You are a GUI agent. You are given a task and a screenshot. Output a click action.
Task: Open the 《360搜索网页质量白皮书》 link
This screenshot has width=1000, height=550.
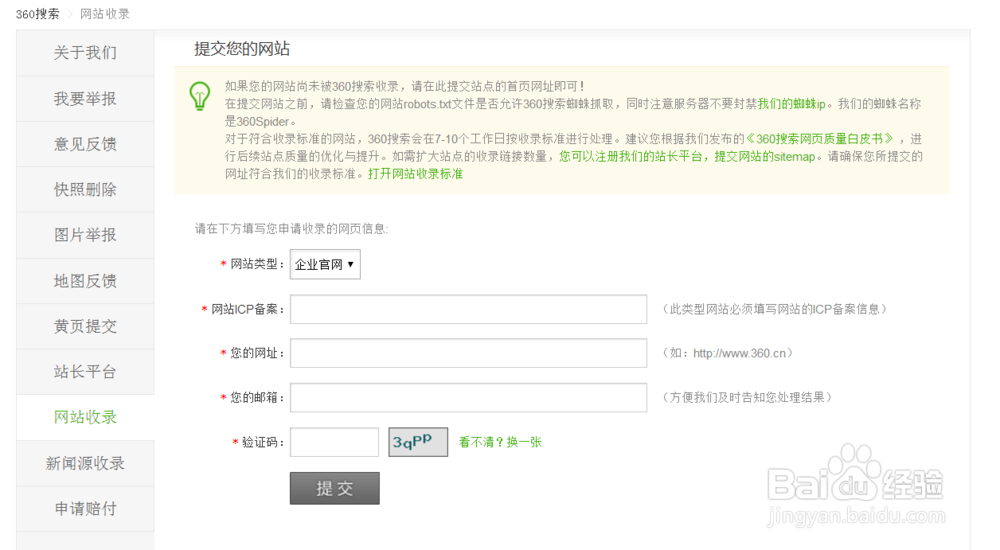(819, 139)
